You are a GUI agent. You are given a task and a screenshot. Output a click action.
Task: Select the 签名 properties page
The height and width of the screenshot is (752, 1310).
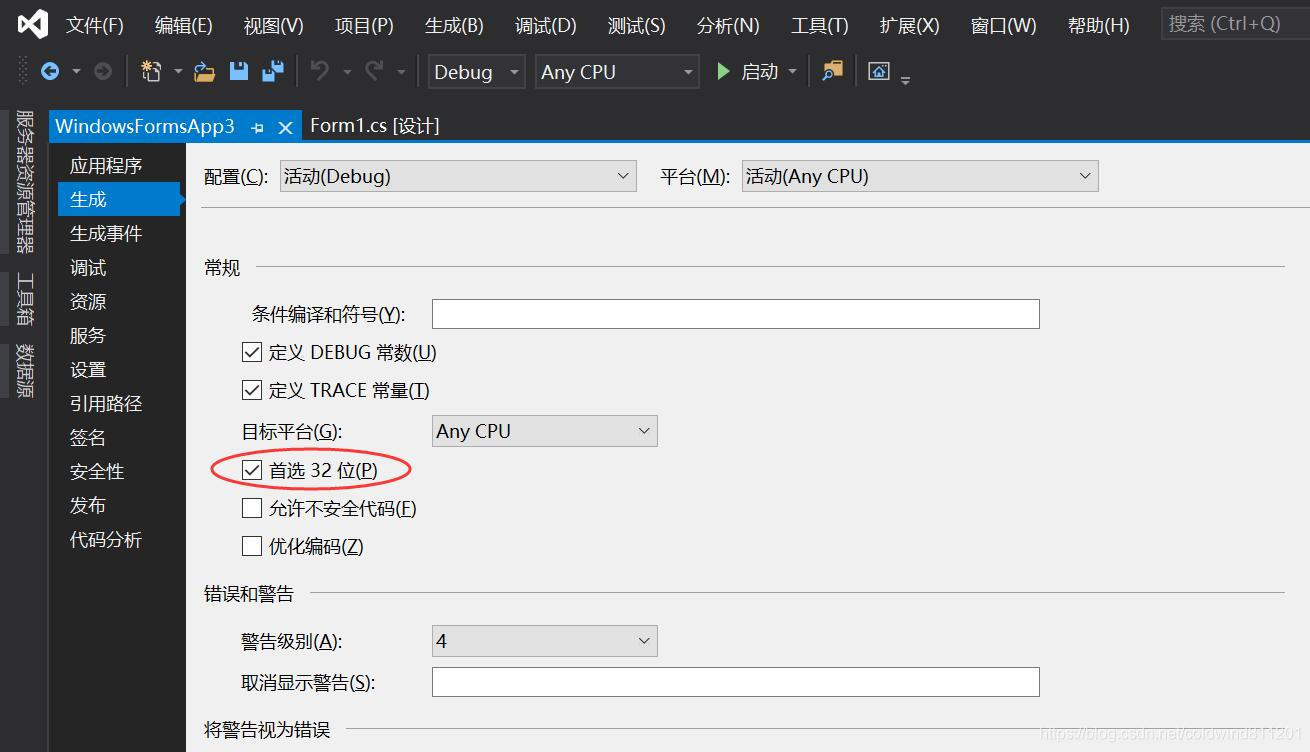tap(88, 437)
